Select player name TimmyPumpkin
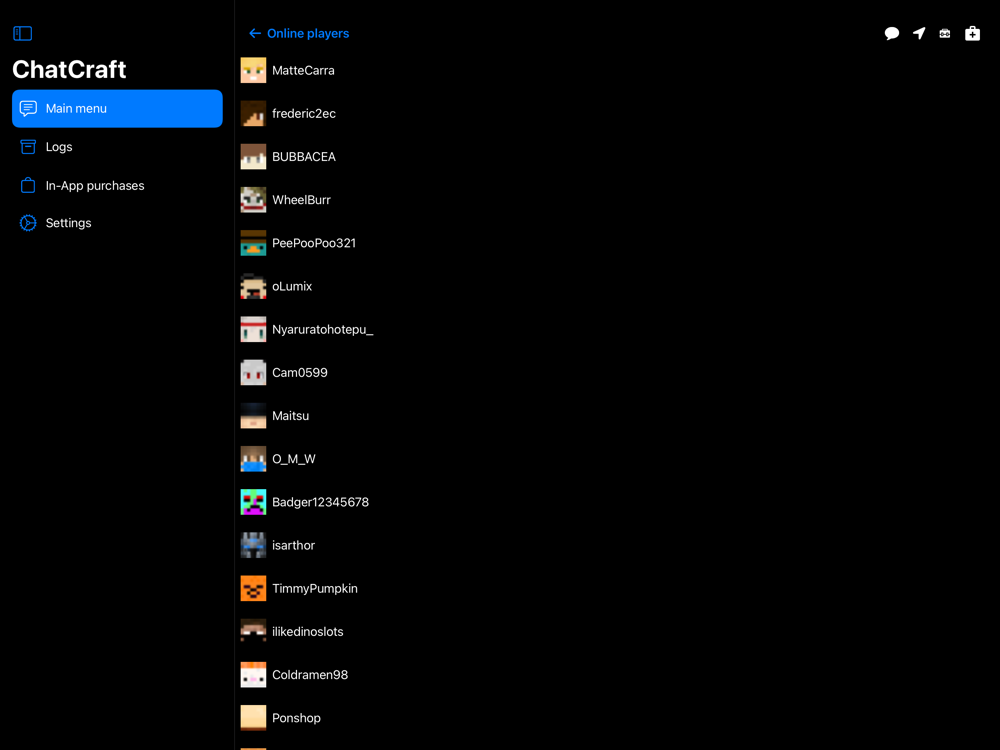 (x=315, y=589)
